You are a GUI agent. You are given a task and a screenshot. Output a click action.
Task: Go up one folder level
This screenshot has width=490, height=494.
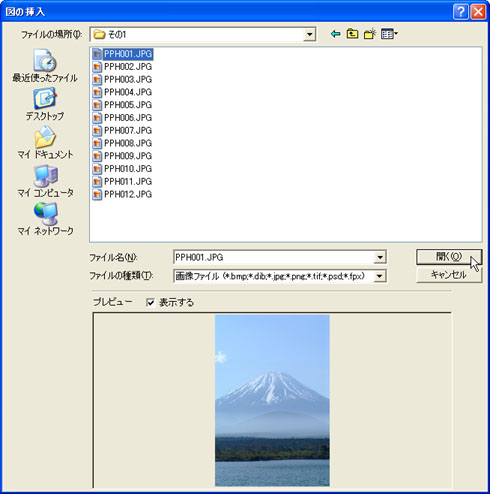[x=352, y=34]
